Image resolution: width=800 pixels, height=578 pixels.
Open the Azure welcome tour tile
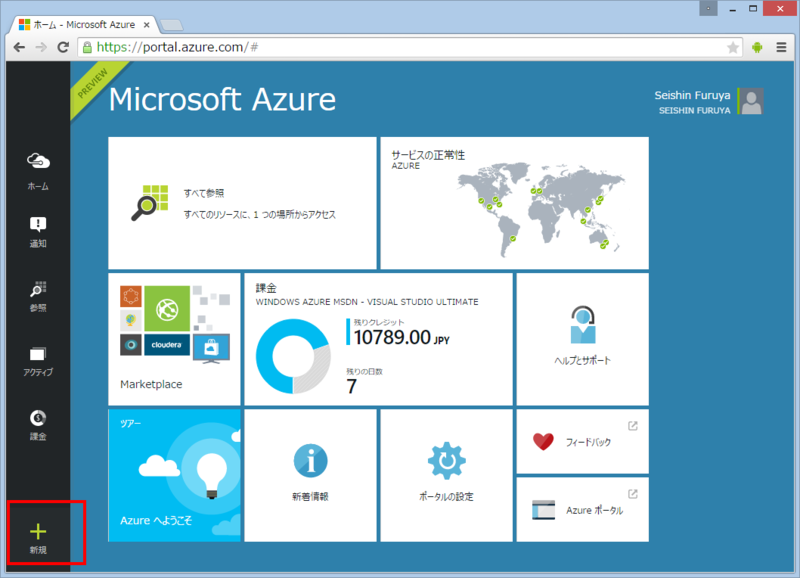pyautogui.click(x=174, y=475)
